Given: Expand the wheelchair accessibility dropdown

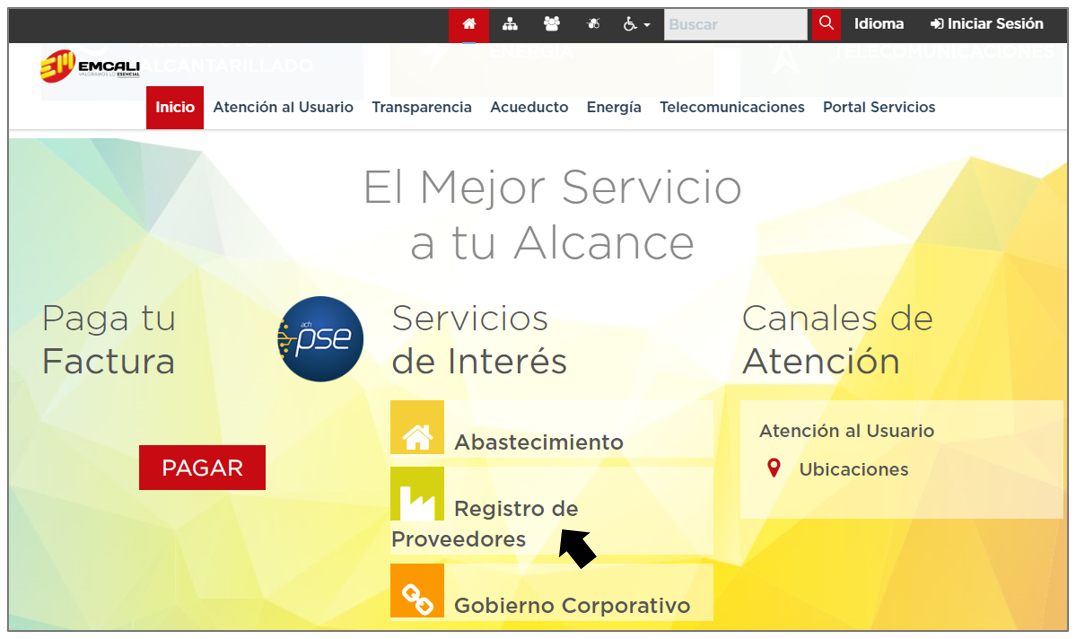Looking at the screenshot, I should pos(636,24).
